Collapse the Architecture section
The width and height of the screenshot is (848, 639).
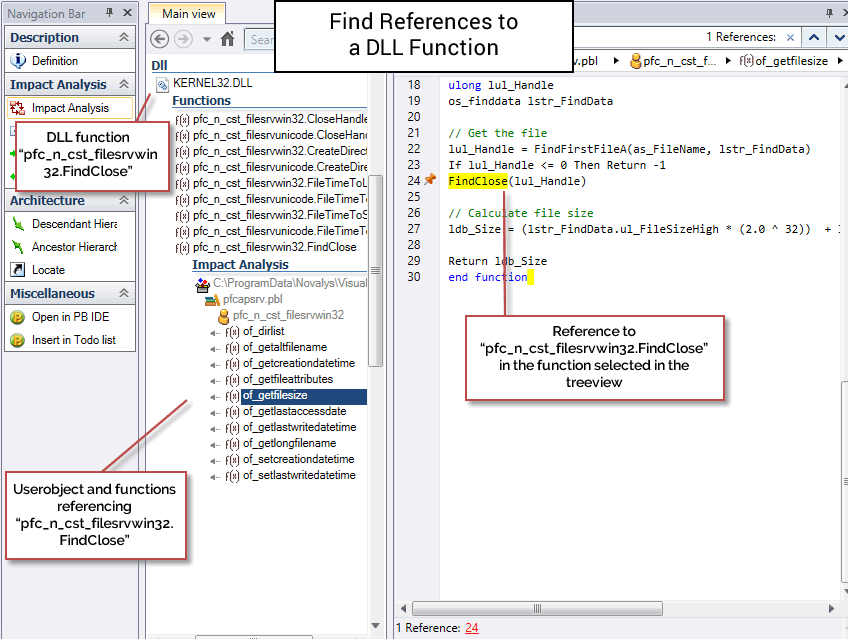coord(124,201)
